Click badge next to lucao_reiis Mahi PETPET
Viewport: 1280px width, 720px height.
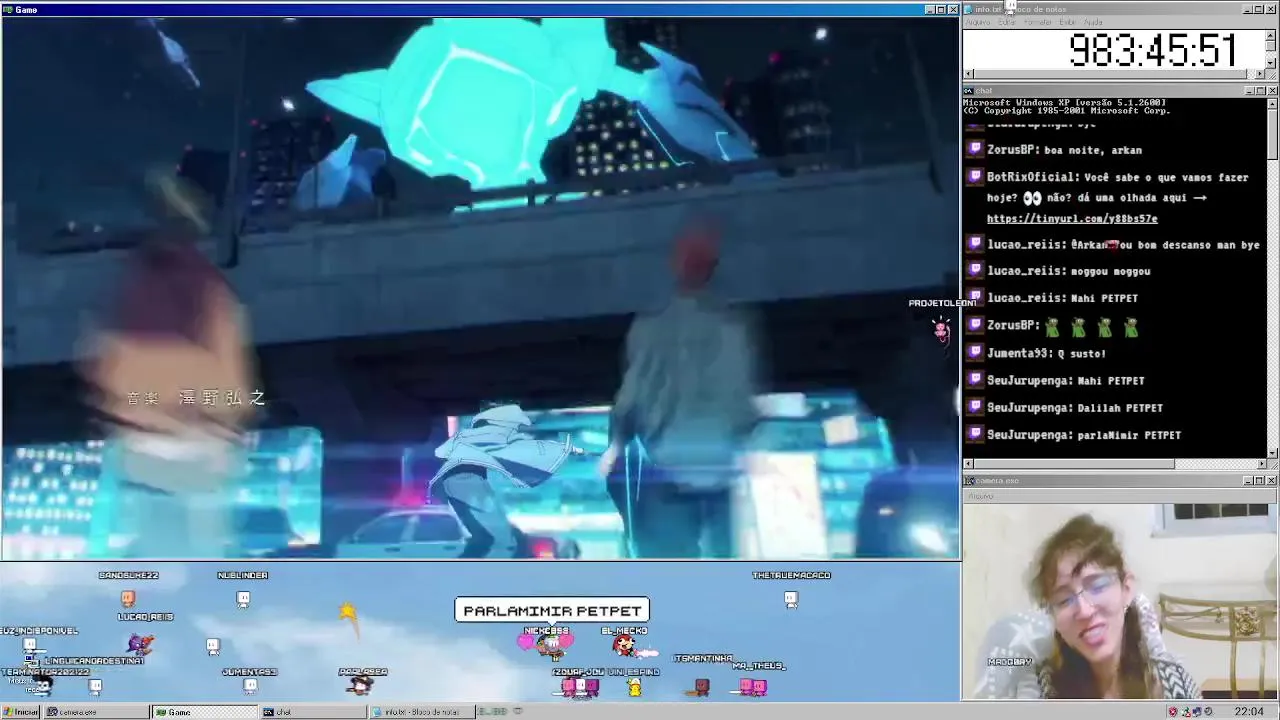(x=975, y=298)
